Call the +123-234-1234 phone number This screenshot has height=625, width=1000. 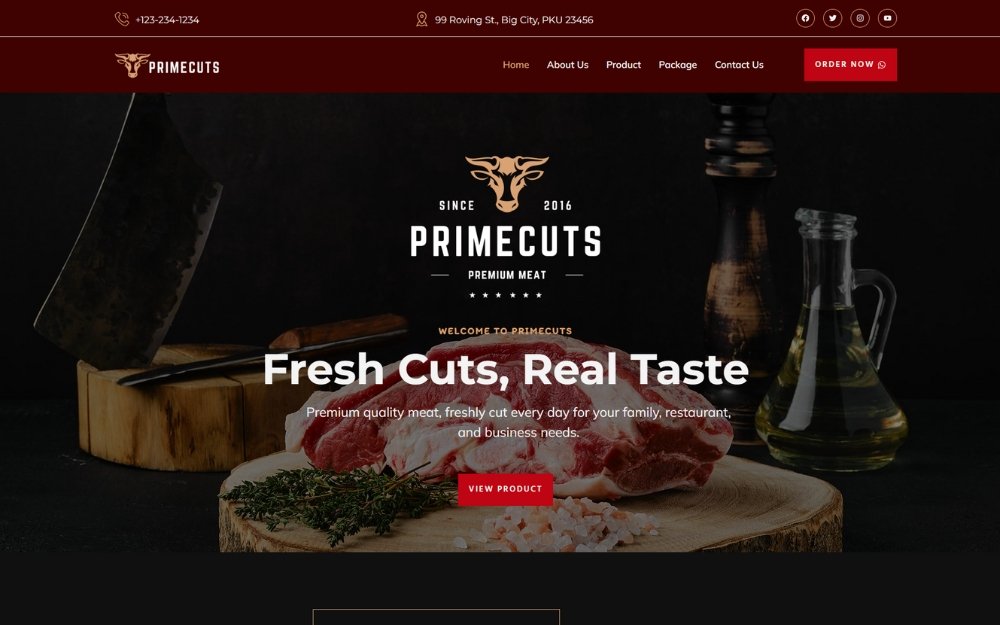point(167,20)
